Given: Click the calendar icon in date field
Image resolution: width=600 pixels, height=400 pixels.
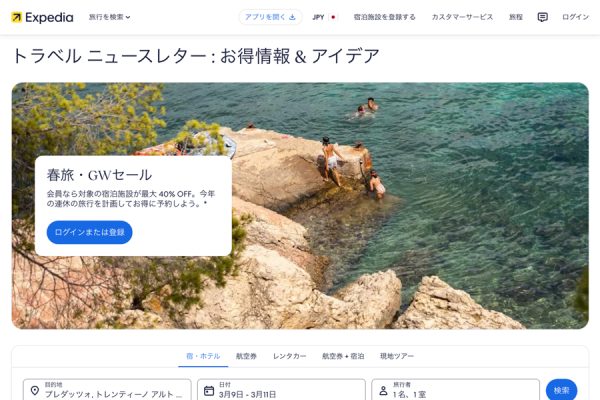Looking at the screenshot, I should point(209,390).
